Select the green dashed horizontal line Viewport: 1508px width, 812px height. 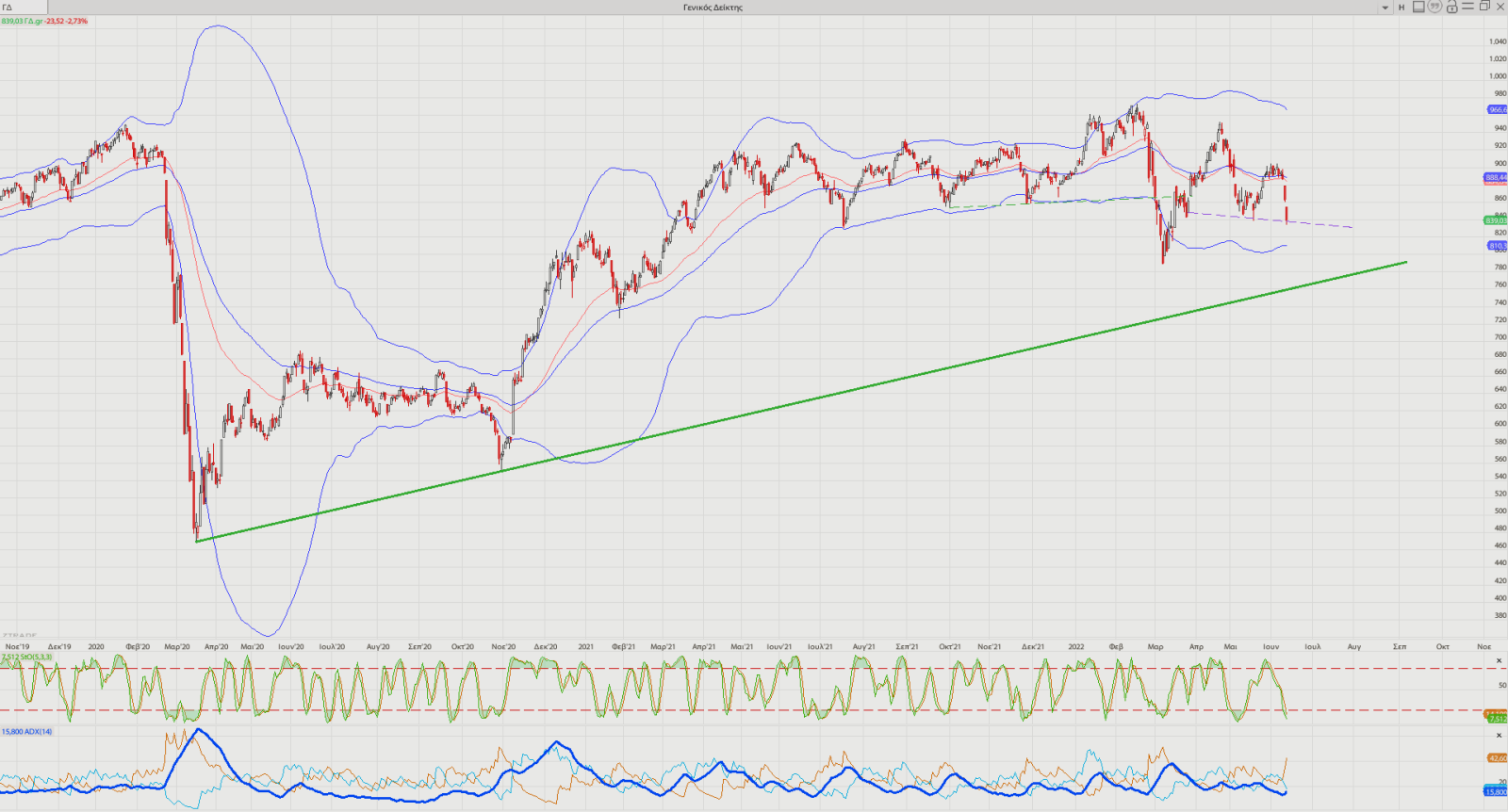pyautogui.click(x=1065, y=201)
